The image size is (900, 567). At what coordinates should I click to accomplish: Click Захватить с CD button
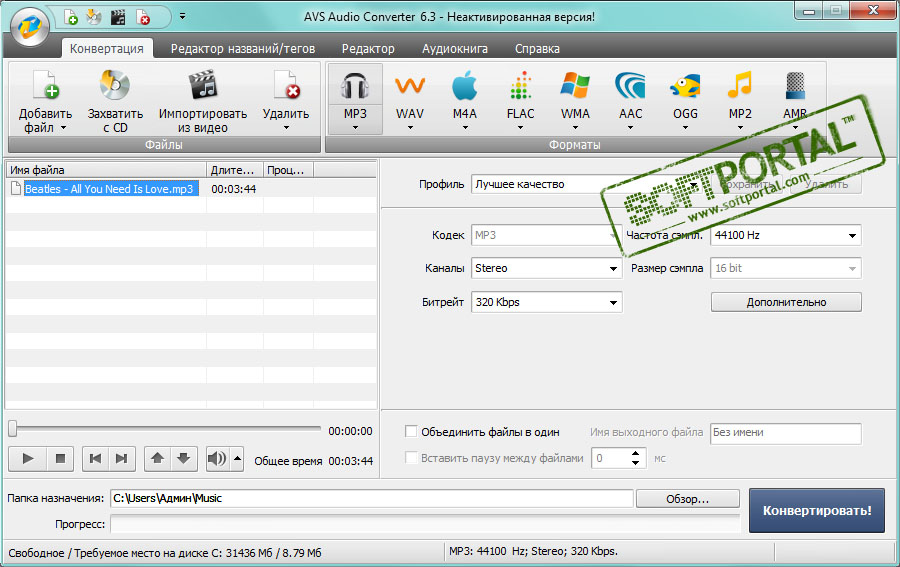[115, 102]
